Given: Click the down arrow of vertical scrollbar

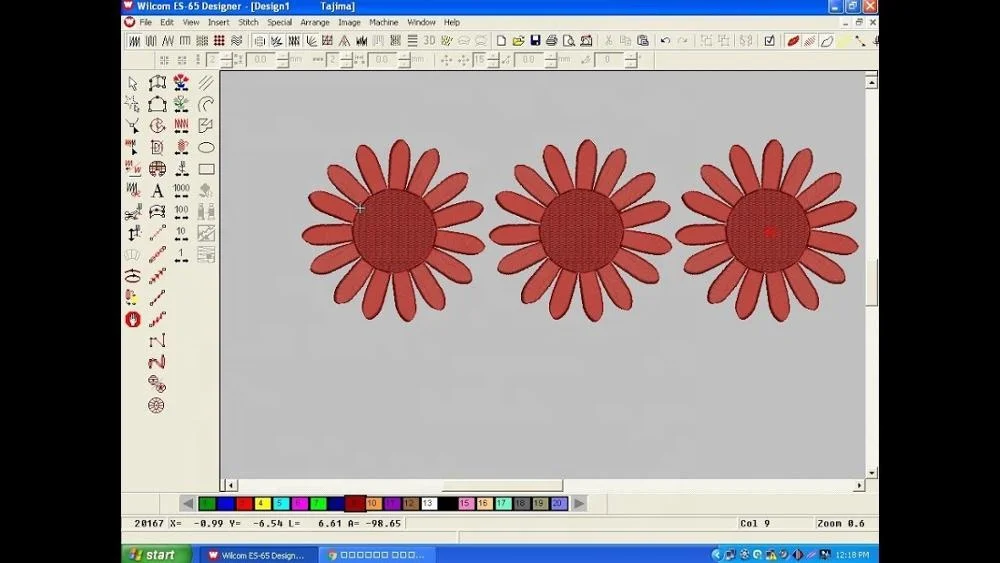Looking at the screenshot, I should pos(871,473).
